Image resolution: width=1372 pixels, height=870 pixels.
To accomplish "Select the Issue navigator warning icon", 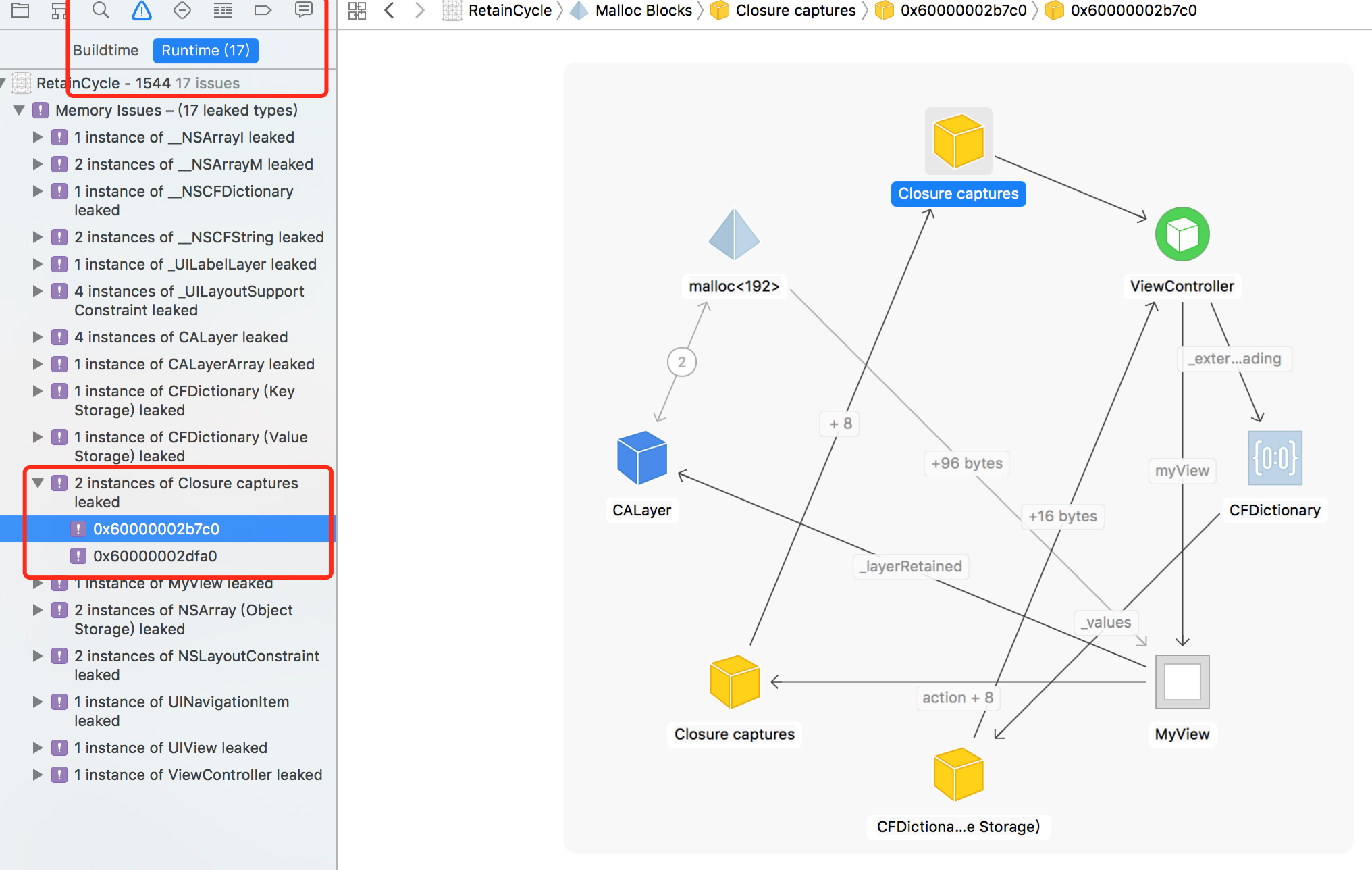I will 141,10.
